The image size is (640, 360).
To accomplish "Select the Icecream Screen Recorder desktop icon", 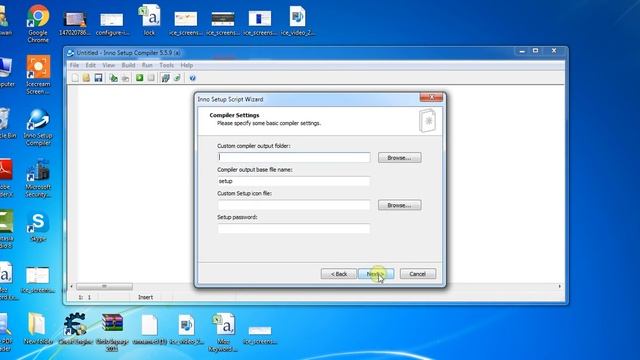I will coord(38,75).
